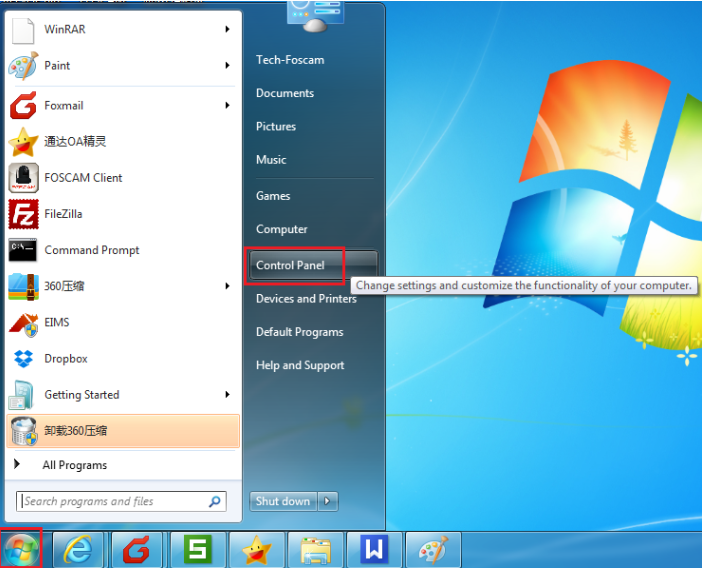Click the 卸载360压缩 recycle bin icon
The width and height of the screenshot is (702, 569).
coord(23,431)
